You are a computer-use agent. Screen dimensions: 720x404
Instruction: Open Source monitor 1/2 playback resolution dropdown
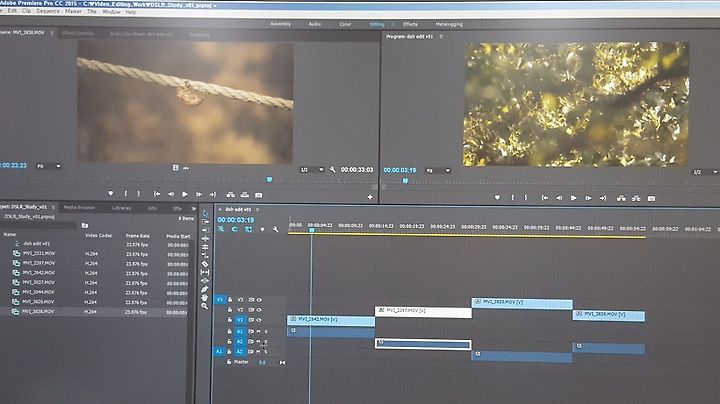click(312, 170)
